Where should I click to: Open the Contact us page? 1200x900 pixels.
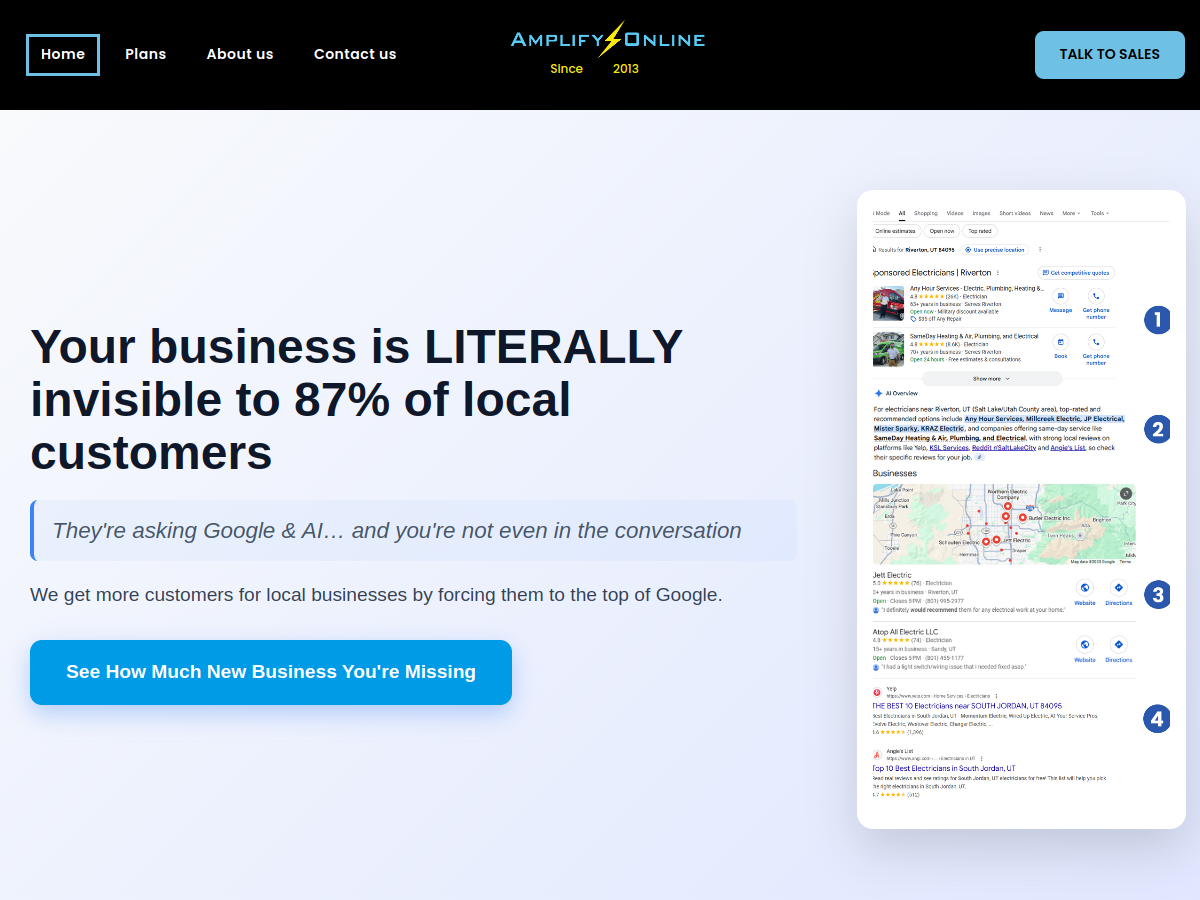(x=355, y=55)
